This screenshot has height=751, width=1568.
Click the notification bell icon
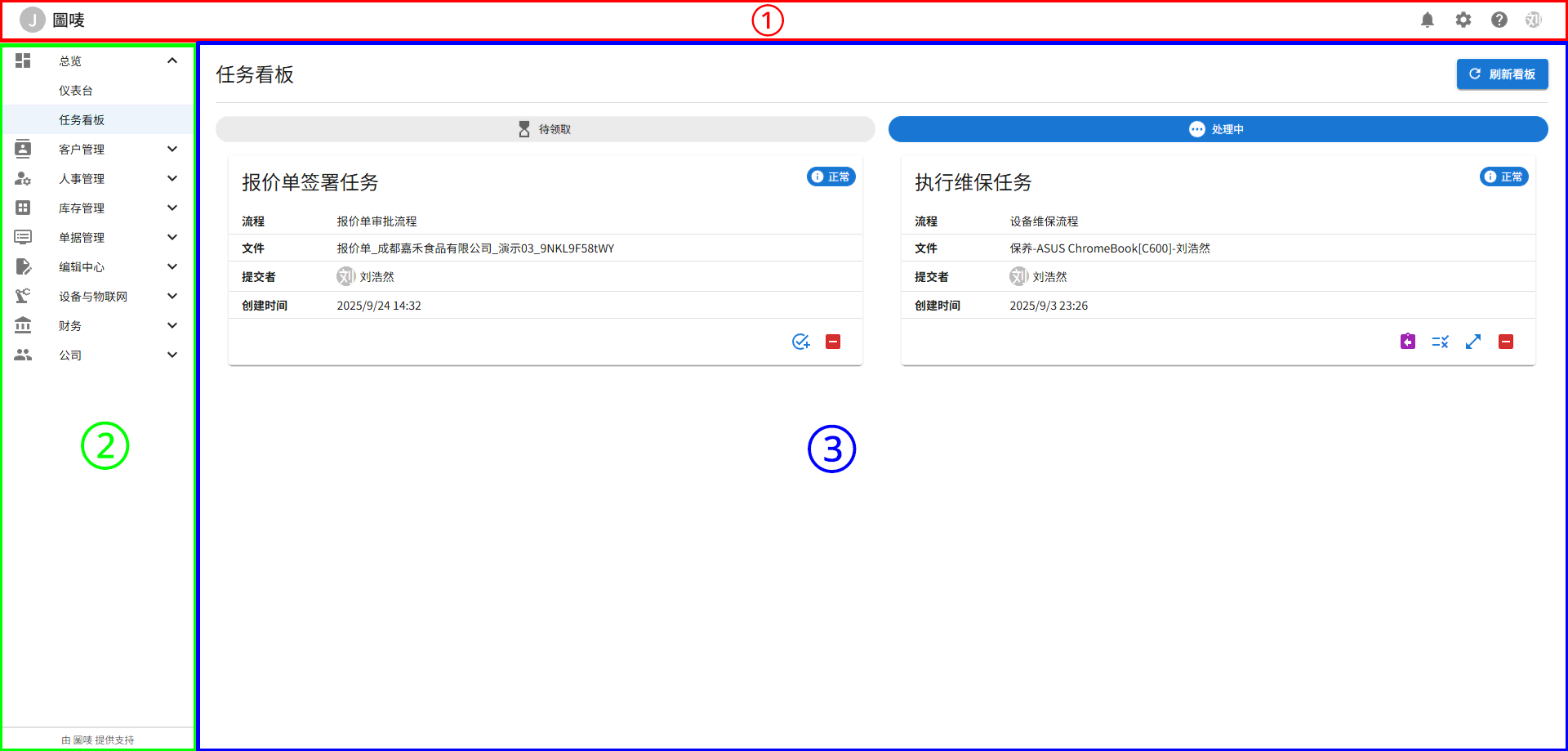pyautogui.click(x=1427, y=20)
